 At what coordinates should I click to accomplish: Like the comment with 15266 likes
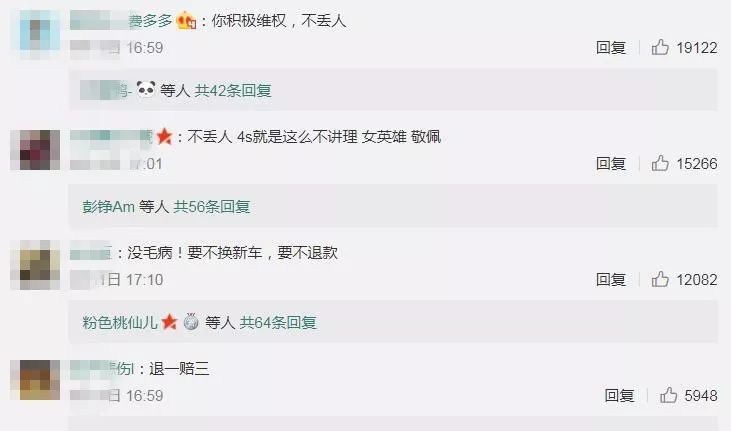click(660, 163)
